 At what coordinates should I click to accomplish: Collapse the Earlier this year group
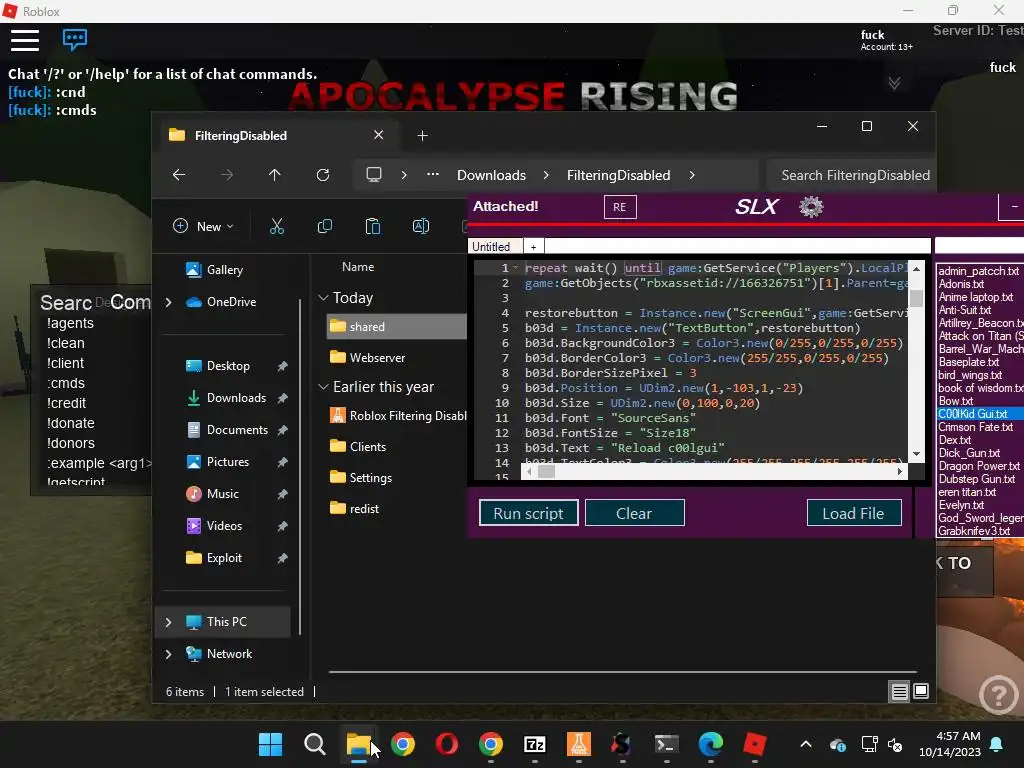click(323, 387)
